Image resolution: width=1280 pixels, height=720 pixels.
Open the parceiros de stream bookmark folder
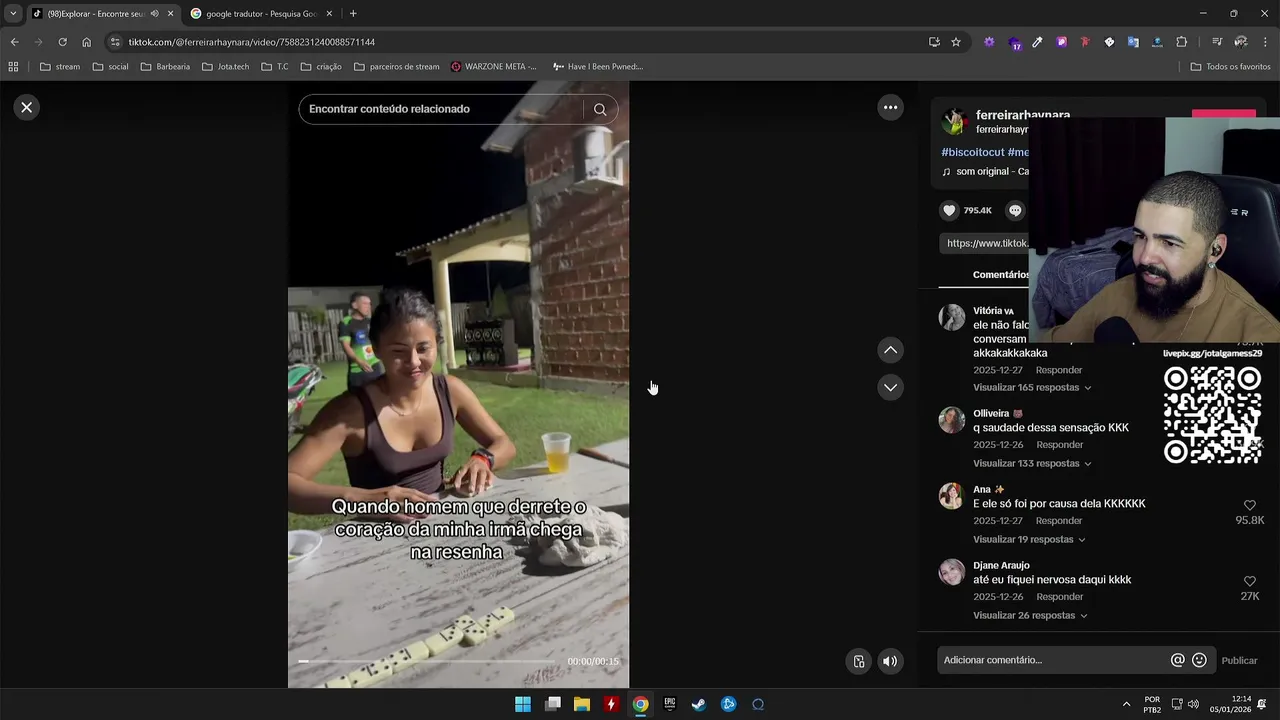[396, 67]
